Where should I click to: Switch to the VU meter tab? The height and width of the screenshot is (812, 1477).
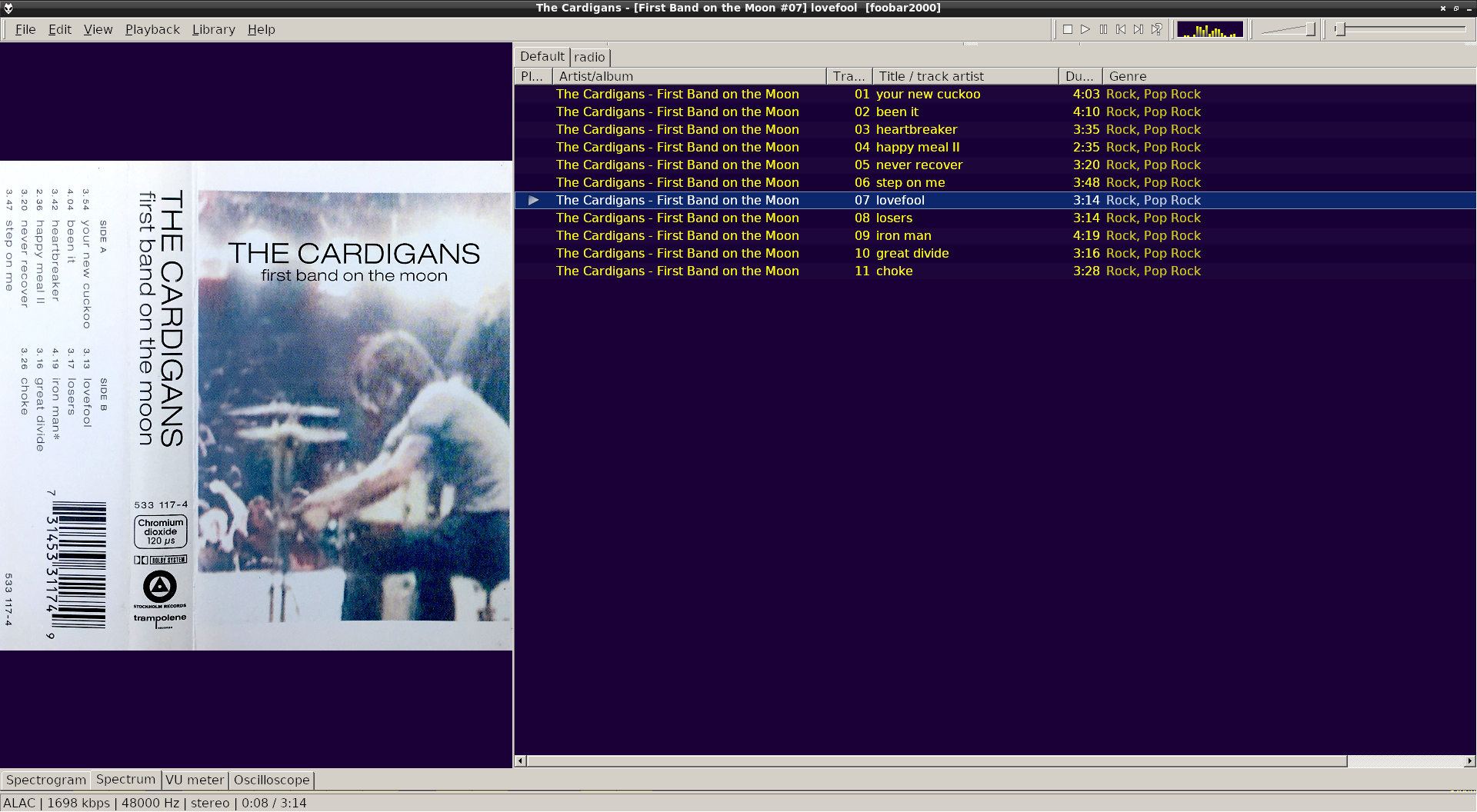click(195, 780)
